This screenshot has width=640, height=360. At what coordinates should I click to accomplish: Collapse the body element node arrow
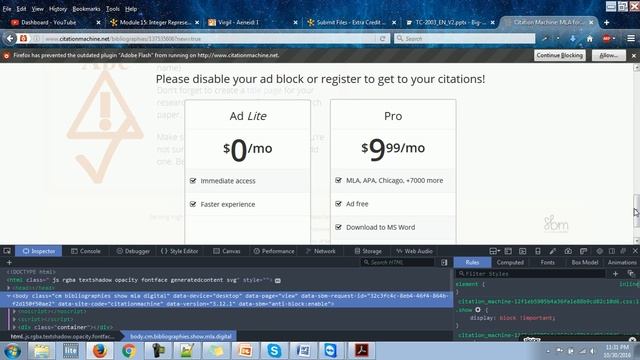tap(9, 296)
